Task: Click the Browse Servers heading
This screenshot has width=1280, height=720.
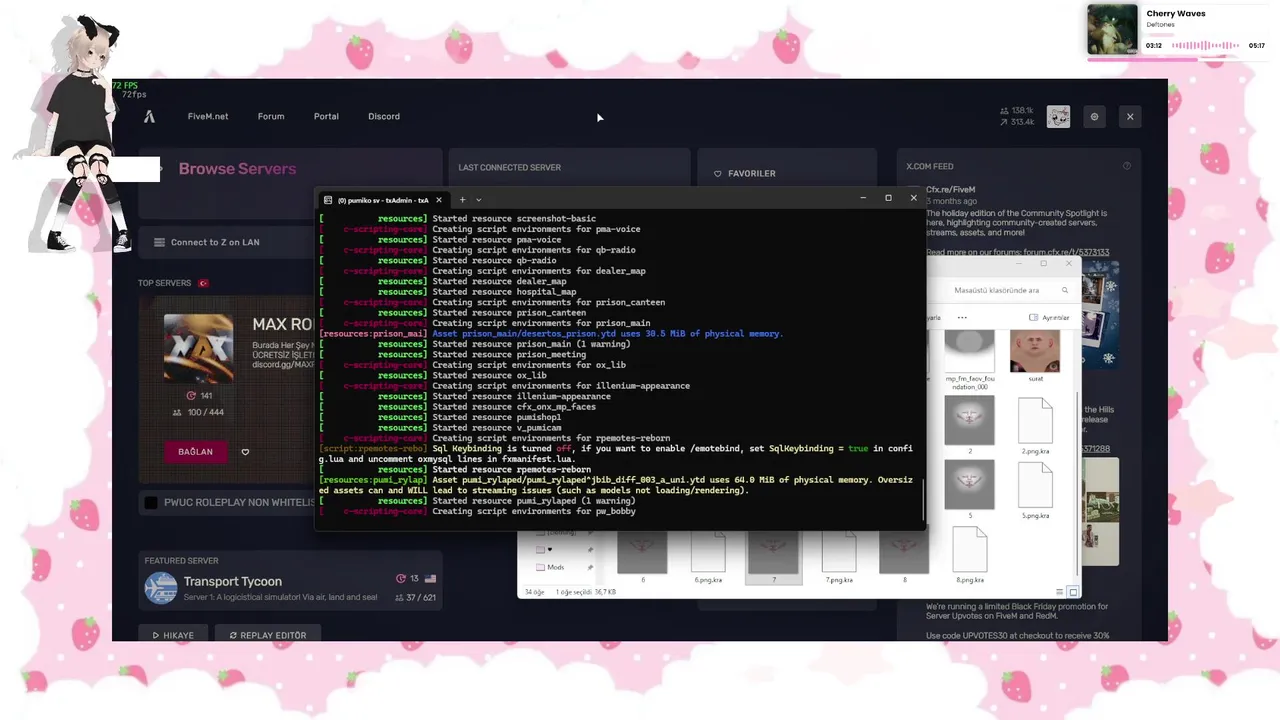Action: pyautogui.click(x=237, y=168)
